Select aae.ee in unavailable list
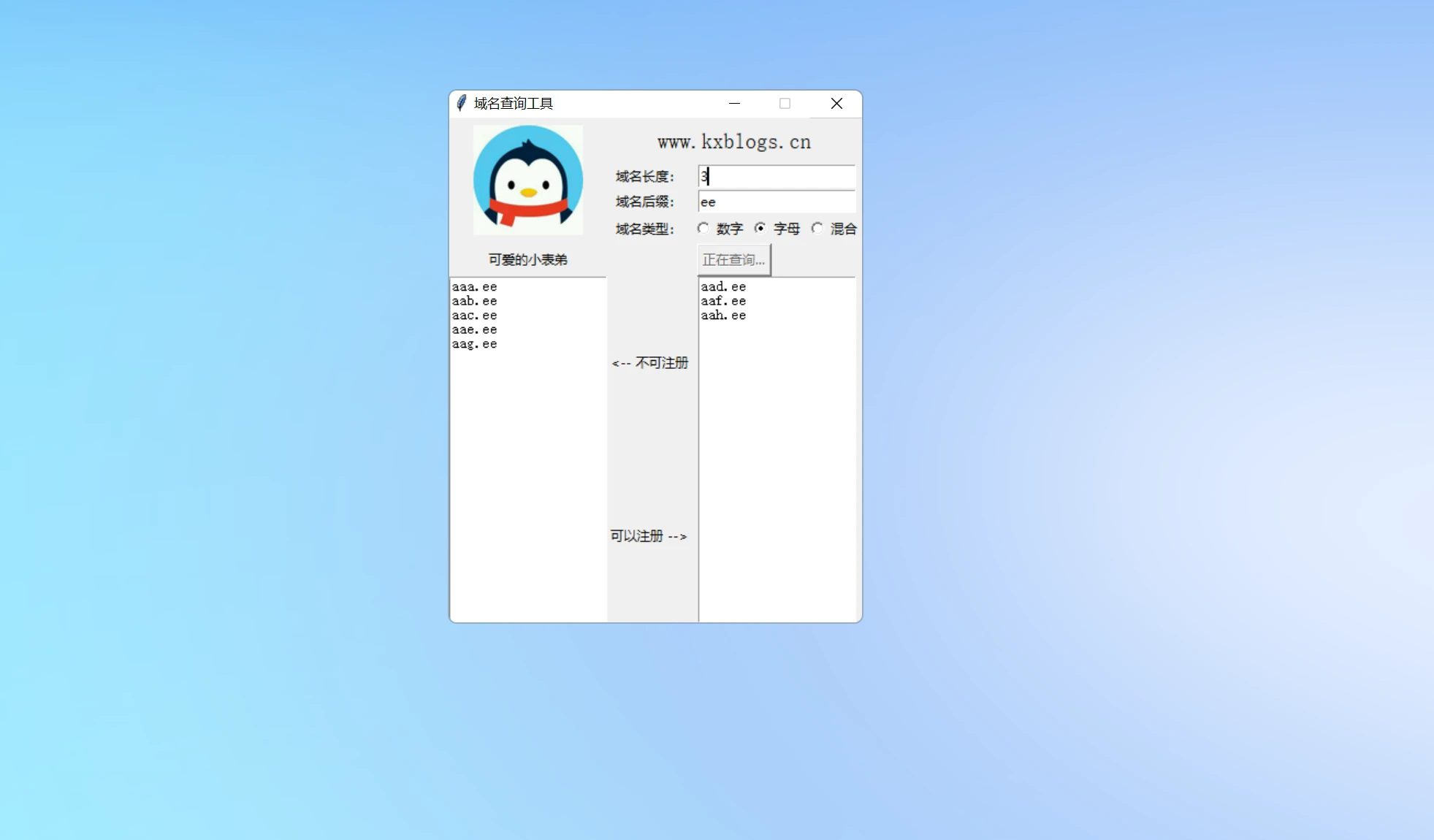Image resolution: width=1434 pixels, height=840 pixels. point(474,329)
